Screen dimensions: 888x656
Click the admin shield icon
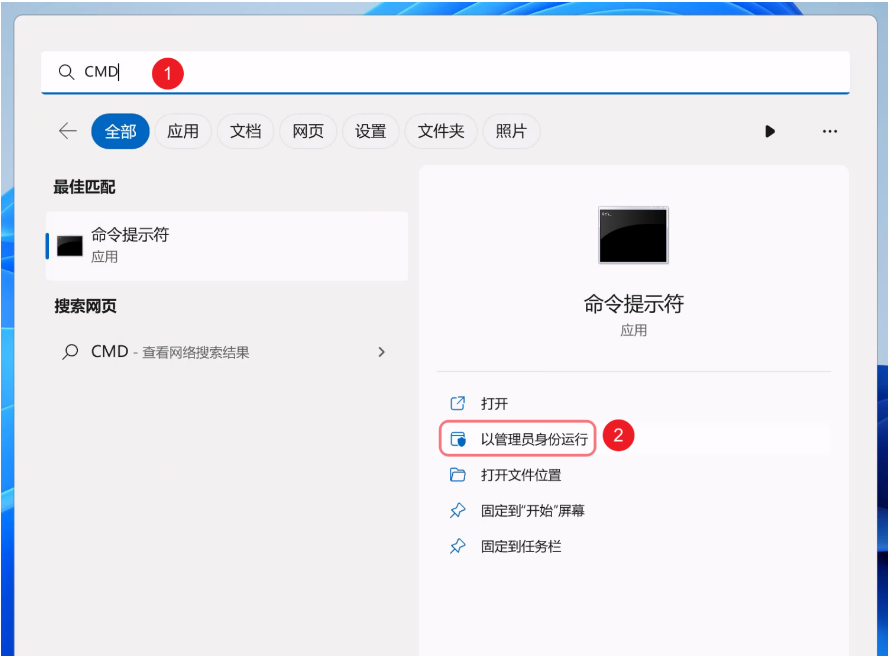458,439
